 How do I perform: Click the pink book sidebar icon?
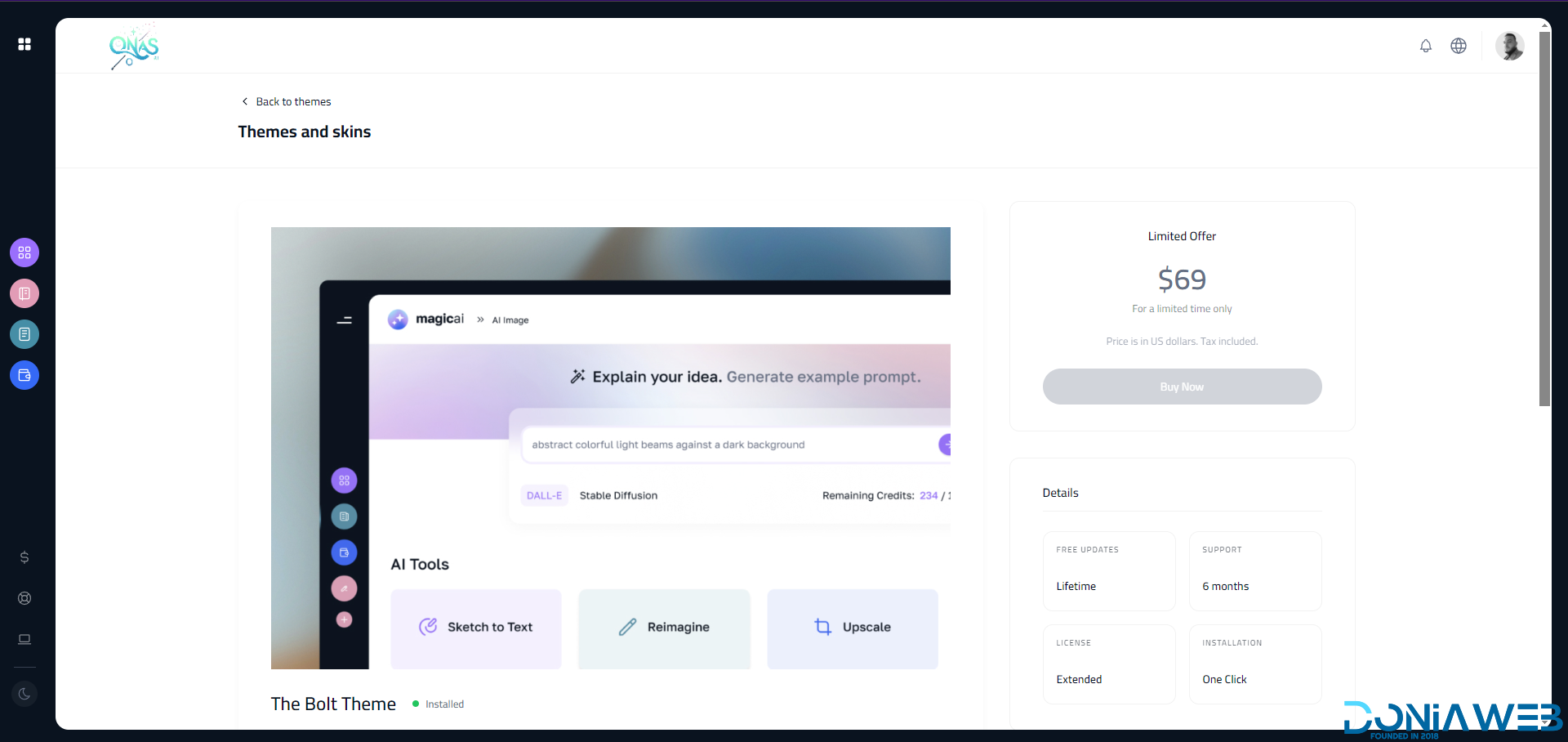[x=24, y=293]
